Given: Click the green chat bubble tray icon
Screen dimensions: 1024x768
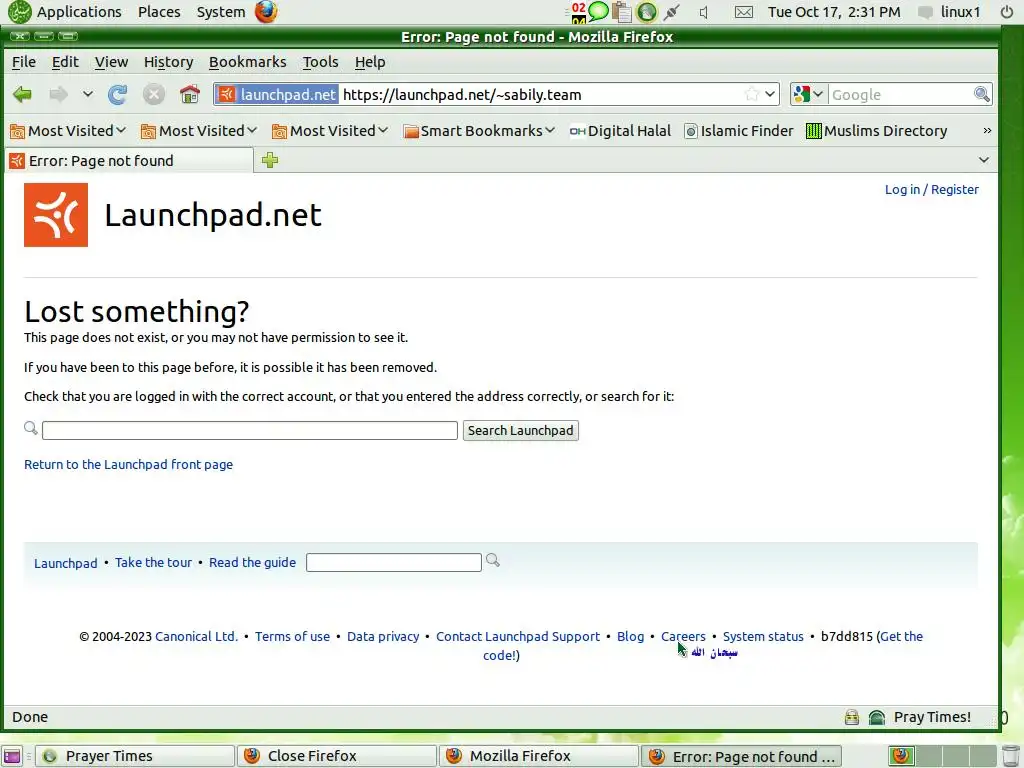Looking at the screenshot, I should coord(598,10).
